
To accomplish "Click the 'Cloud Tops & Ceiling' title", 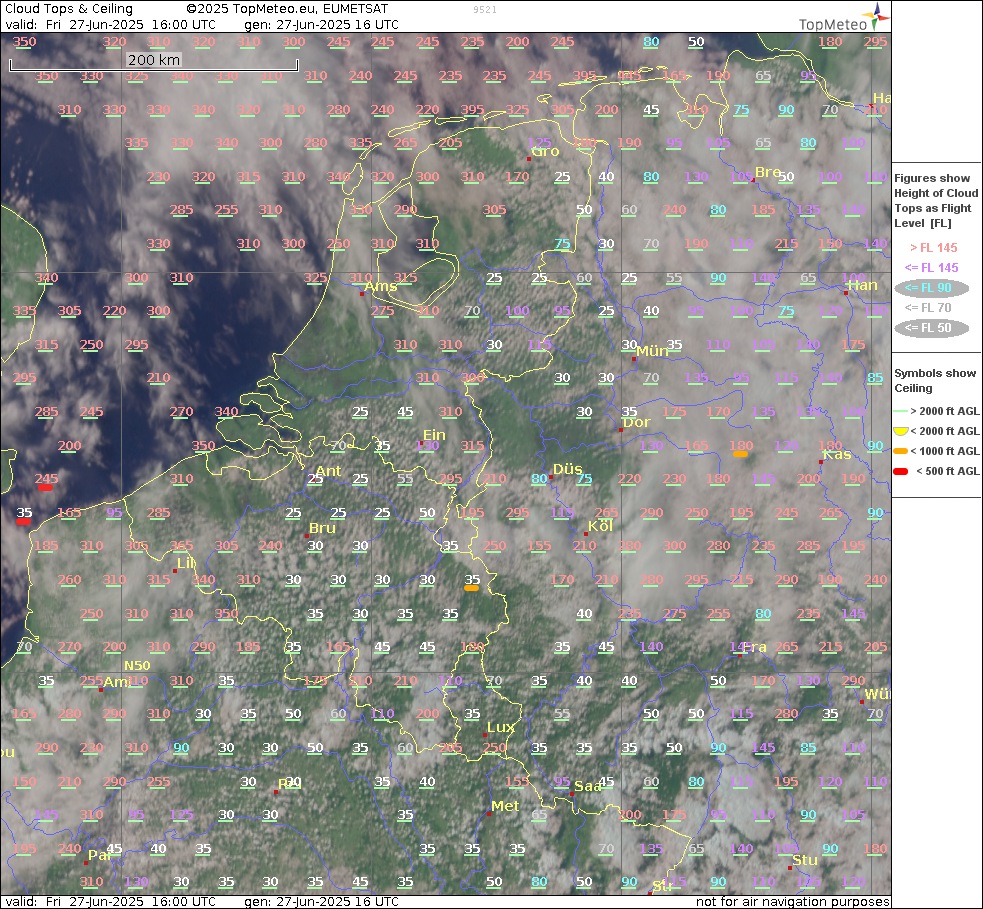I will pyautogui.click(x=69, y=9).
